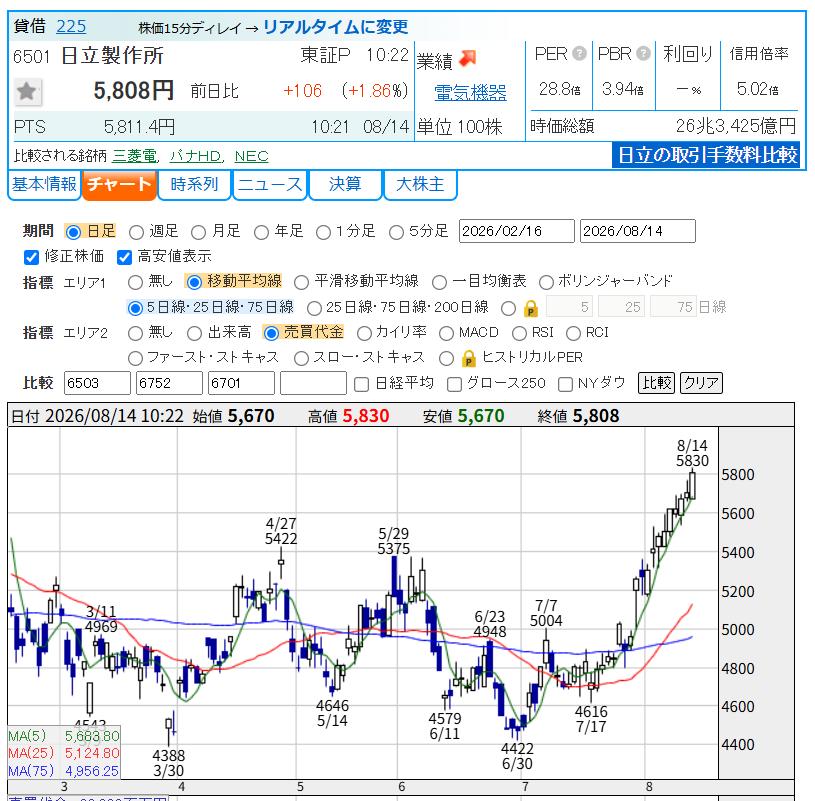The width and height of the screenshot is (815, 801).
Task: Toggle the 修正株価 checkbox
Action: tap(32, 257)
